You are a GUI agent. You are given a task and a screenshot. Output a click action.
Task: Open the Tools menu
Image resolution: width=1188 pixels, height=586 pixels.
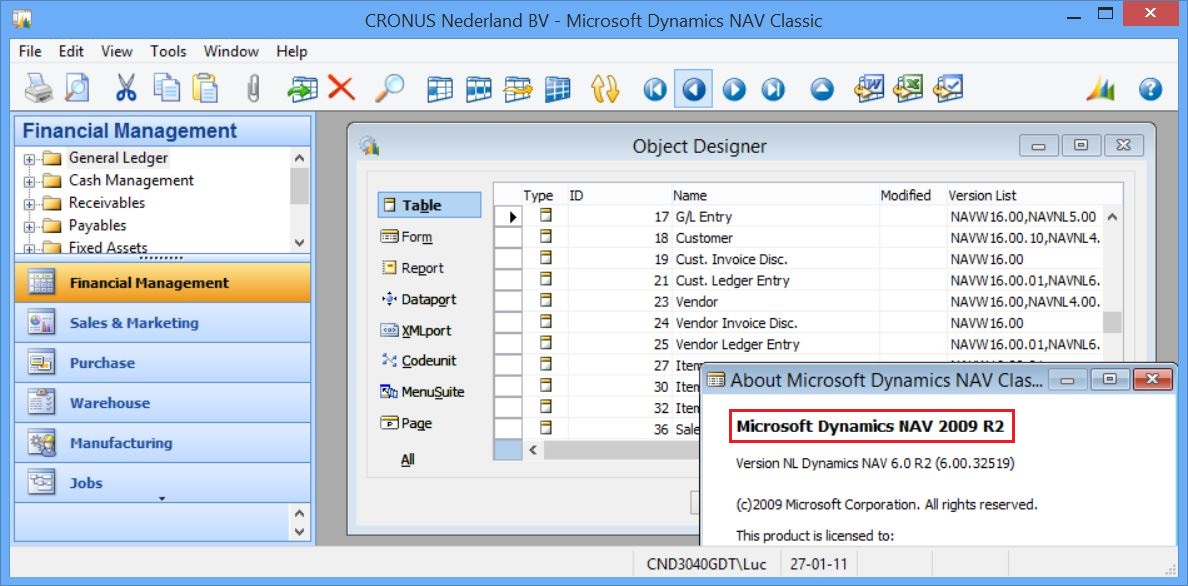(168, 52)
